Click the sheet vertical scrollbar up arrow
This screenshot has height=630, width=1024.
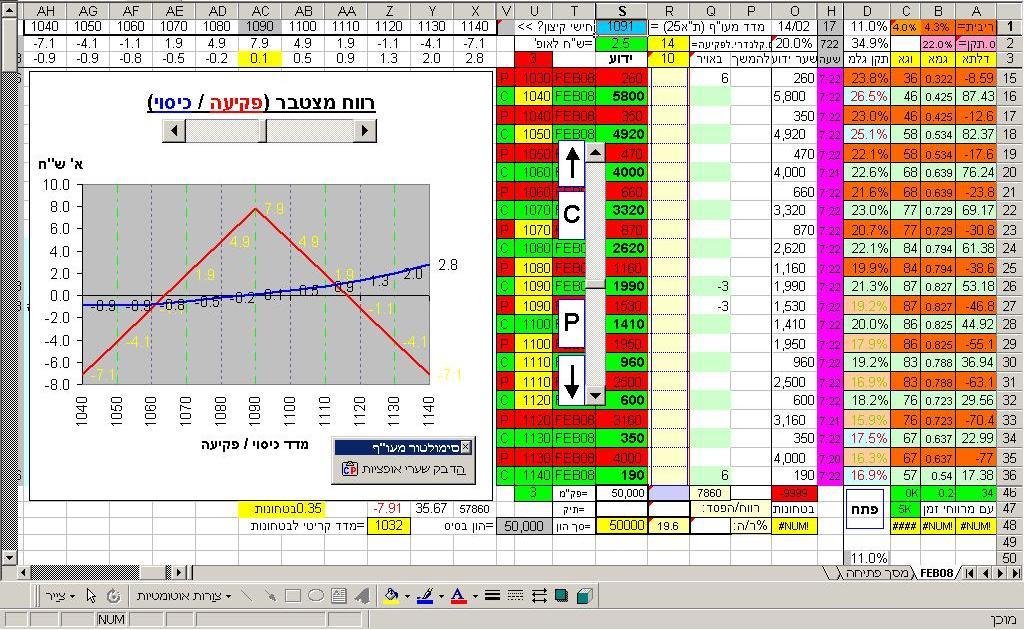pos(8,10)
